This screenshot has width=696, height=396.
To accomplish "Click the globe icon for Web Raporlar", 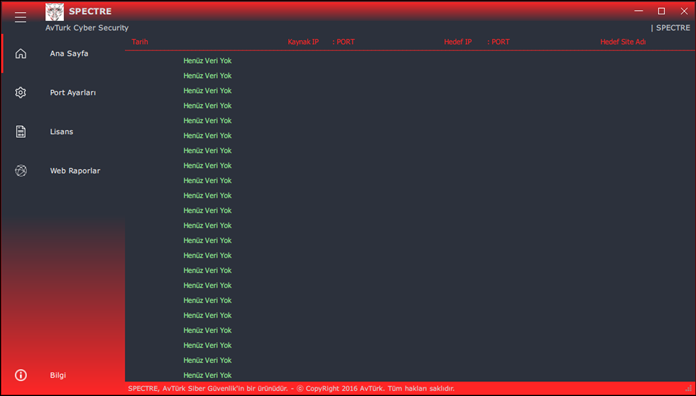I will click(x=20, y=171).
